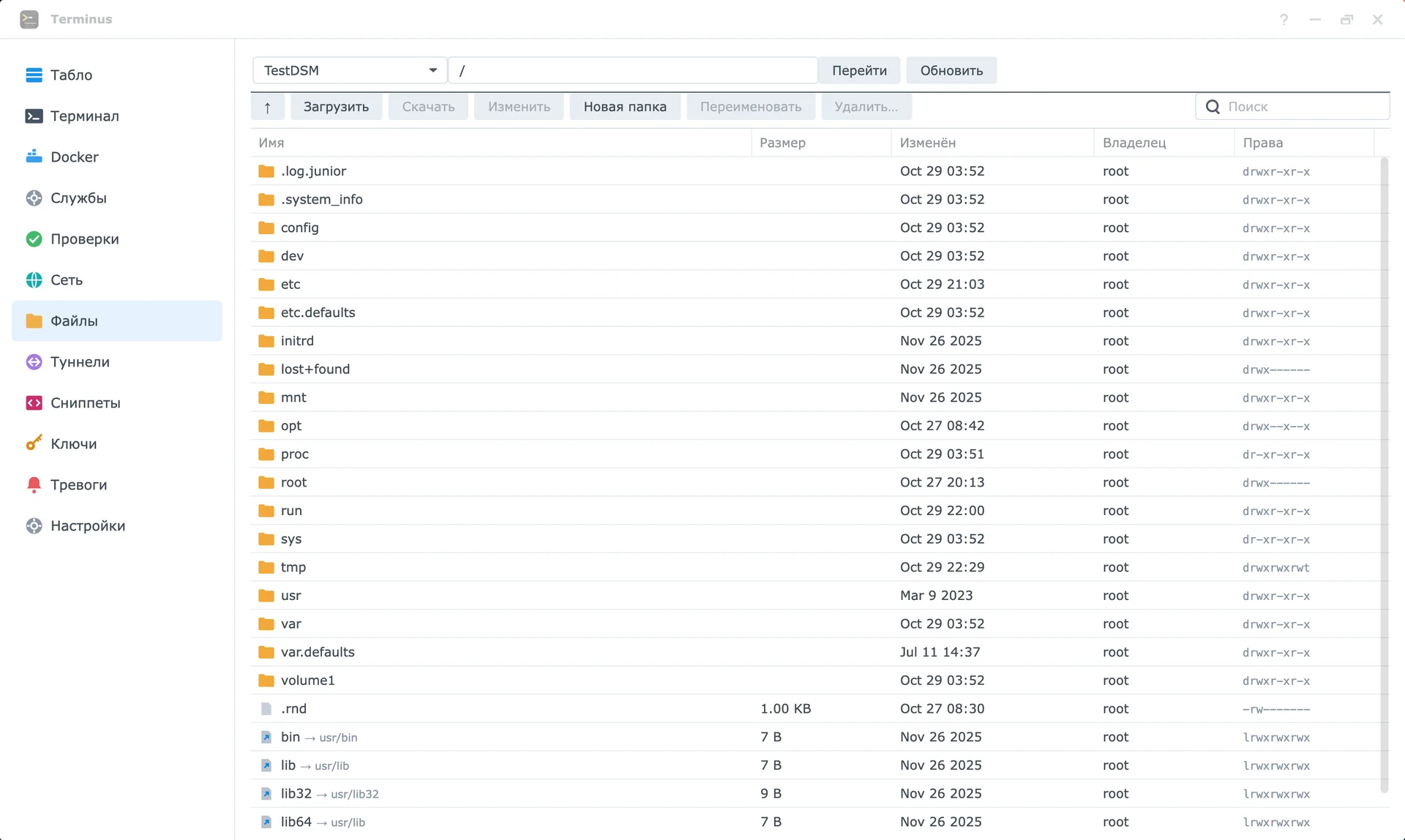The image size is (1405, 840).
Task: Select the .system_info folder row
Action: (815, 199)
